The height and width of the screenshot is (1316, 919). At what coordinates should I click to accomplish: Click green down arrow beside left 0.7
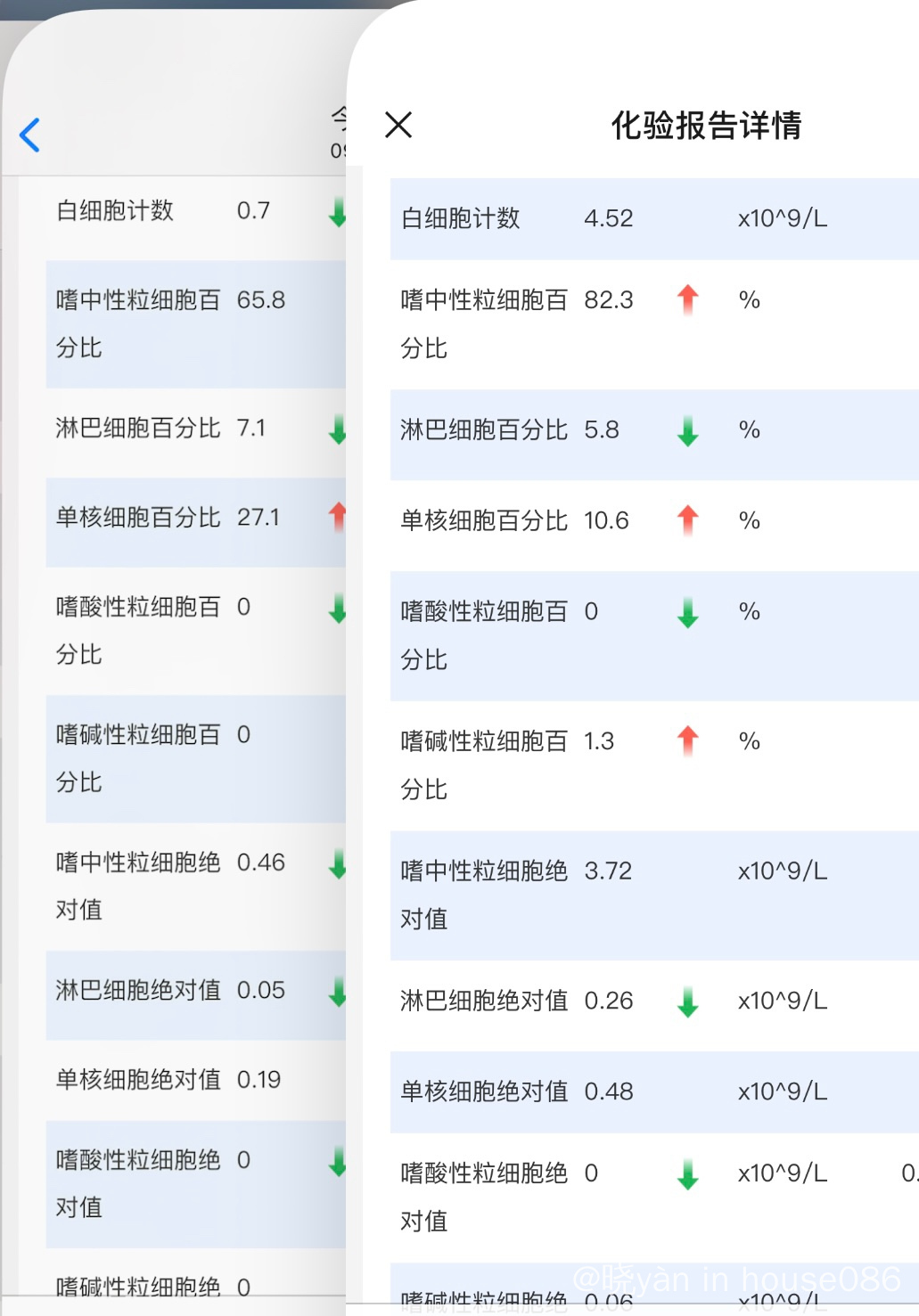point(338,212)
